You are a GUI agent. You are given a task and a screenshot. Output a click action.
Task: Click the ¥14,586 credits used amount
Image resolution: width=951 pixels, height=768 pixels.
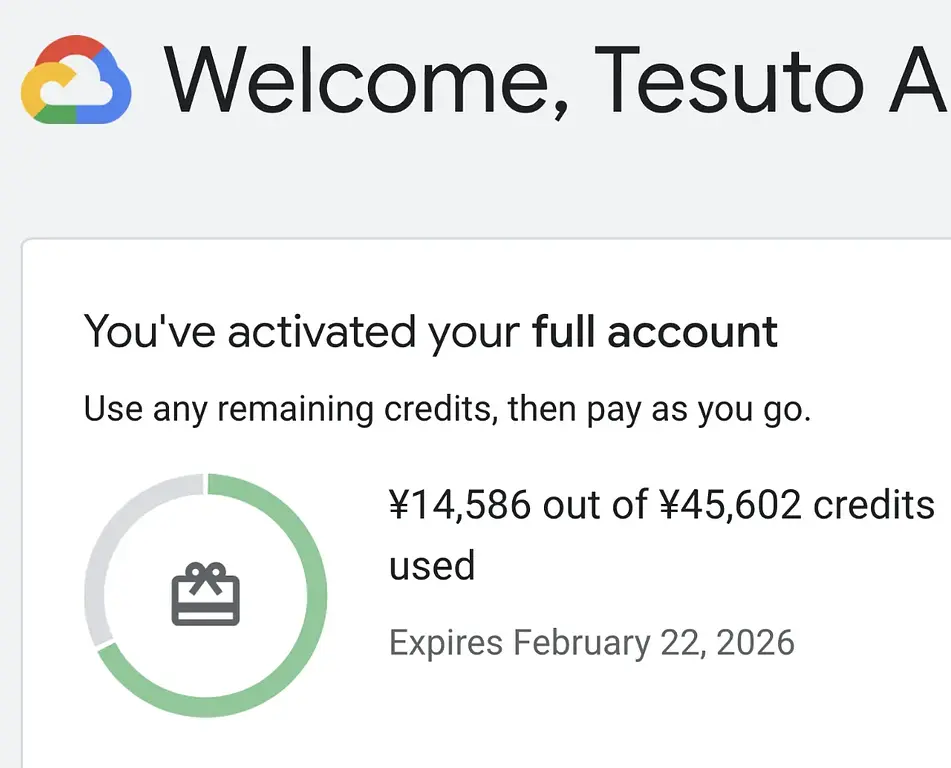pyautogui.click(x=460, y=505)
